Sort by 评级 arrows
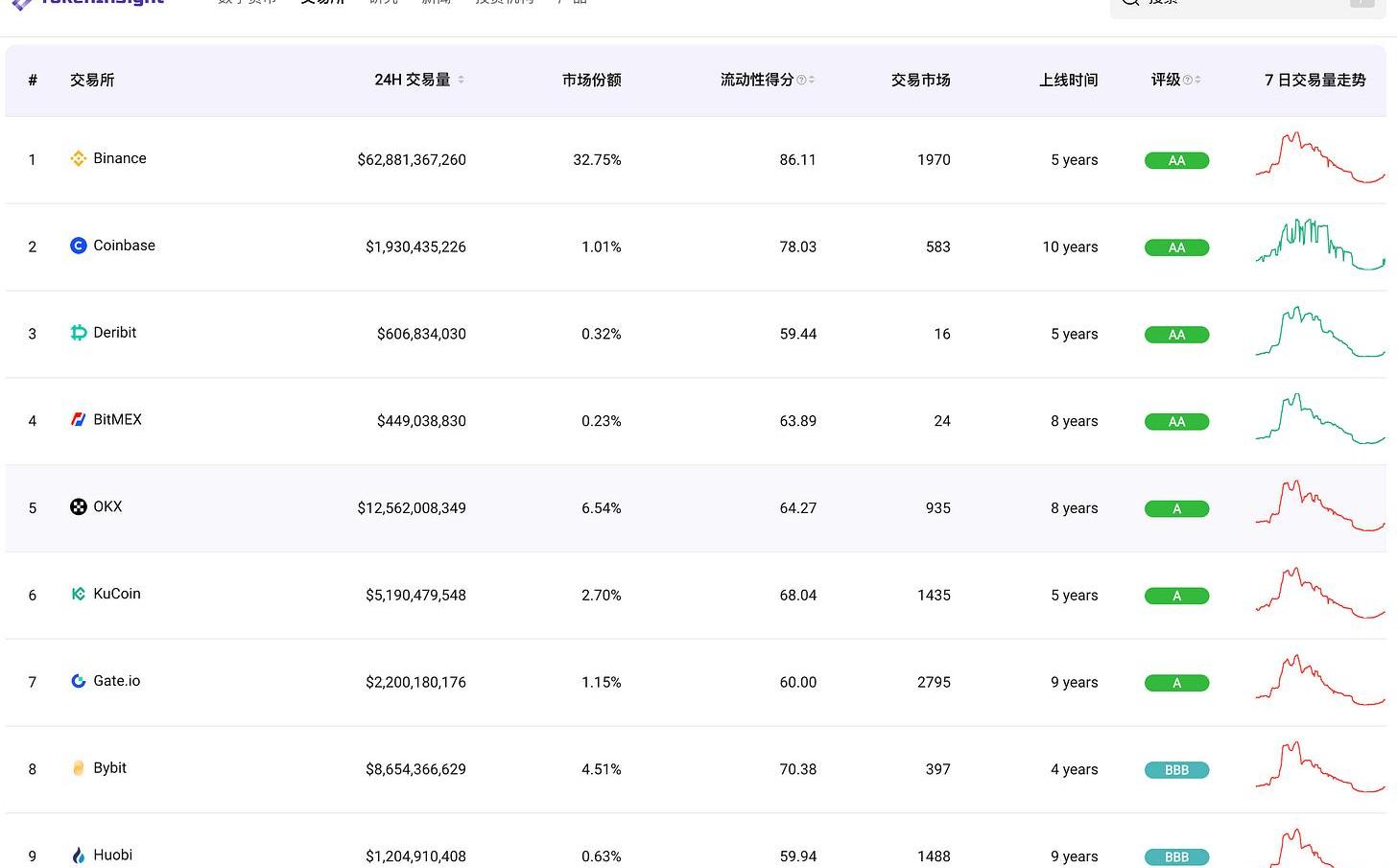The width and height of the screenshot is (1397, 868). click(x=1197, y=80)
